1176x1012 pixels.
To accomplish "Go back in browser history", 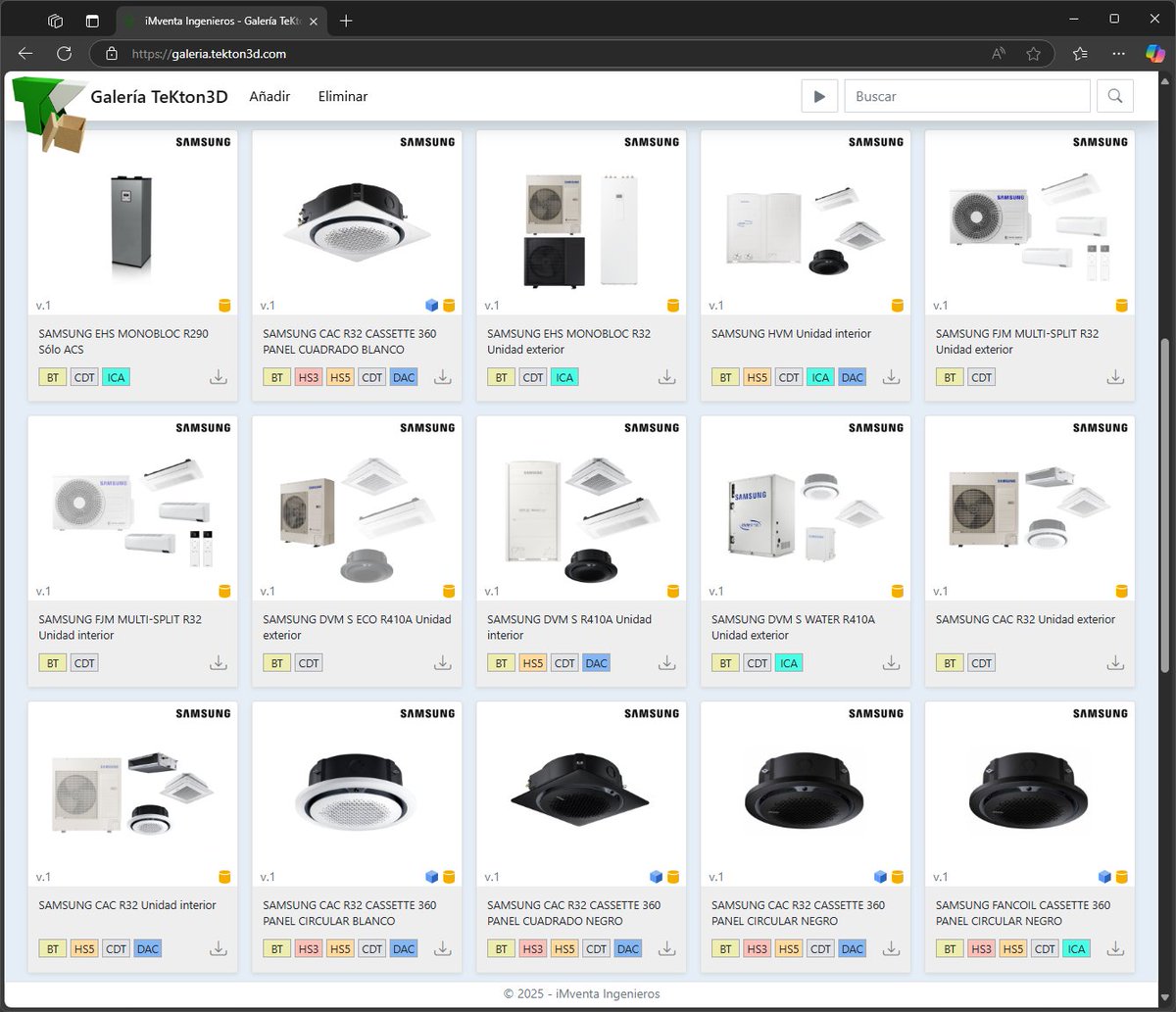I will pos(25,54).
